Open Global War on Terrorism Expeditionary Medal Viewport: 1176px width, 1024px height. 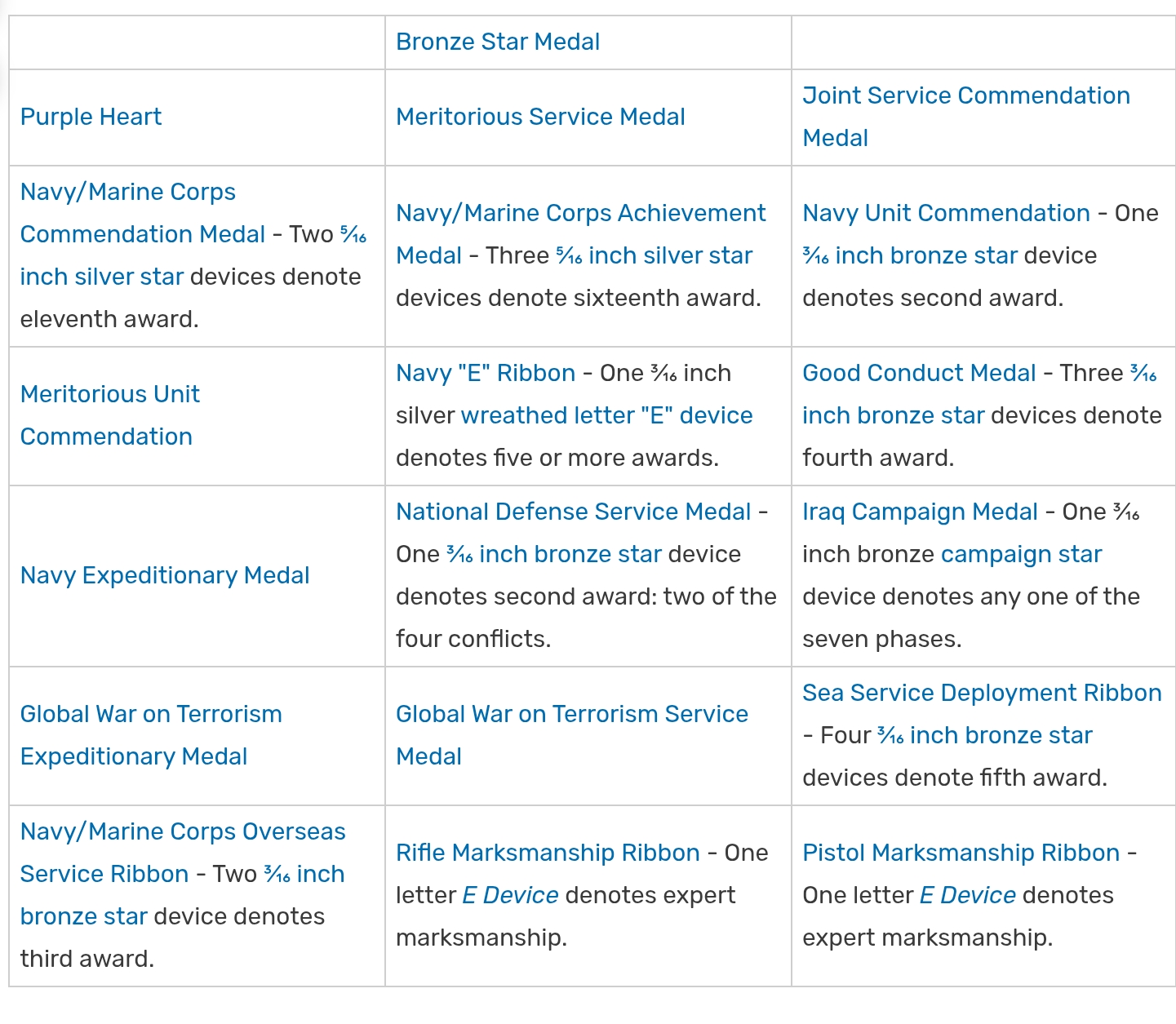click(x=150, y=714)
